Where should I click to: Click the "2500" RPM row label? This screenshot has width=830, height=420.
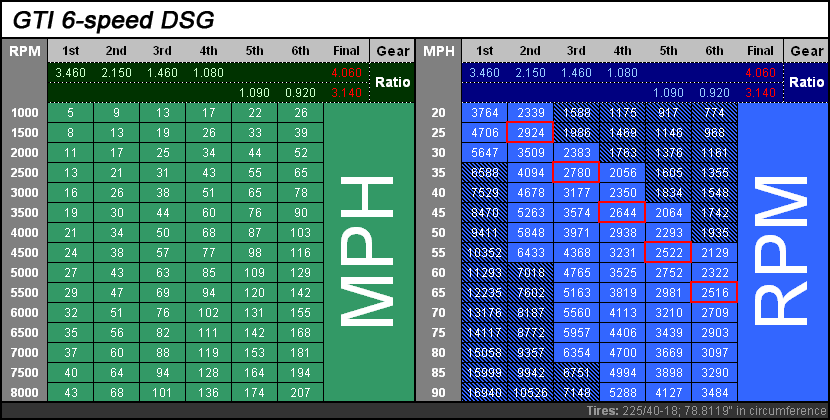[x=24, y=173]
